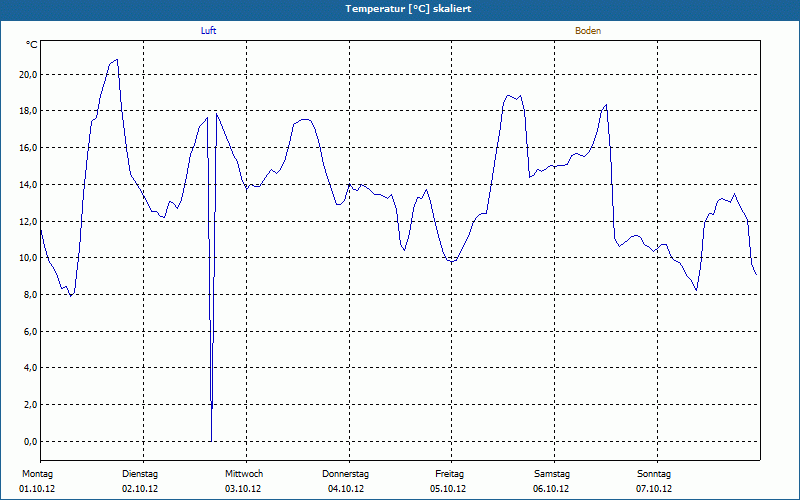Select the 6,0 axis value
Screen dimensions: 800x500
coord(31,331)
